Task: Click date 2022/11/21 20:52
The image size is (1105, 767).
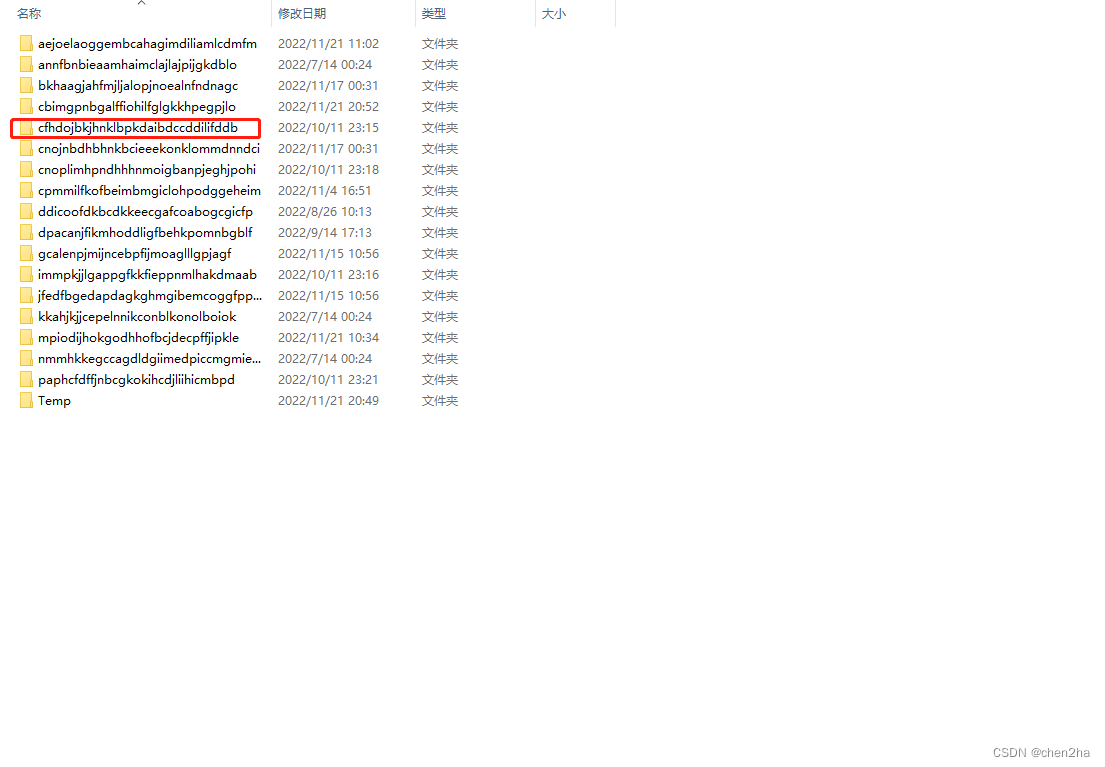Action: (328, 106)
